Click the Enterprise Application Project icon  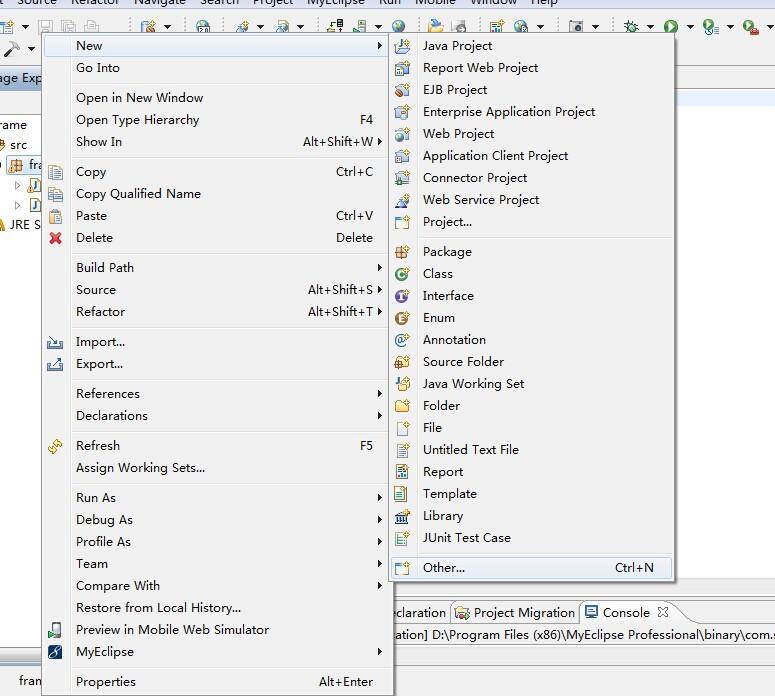coord(402,112)
